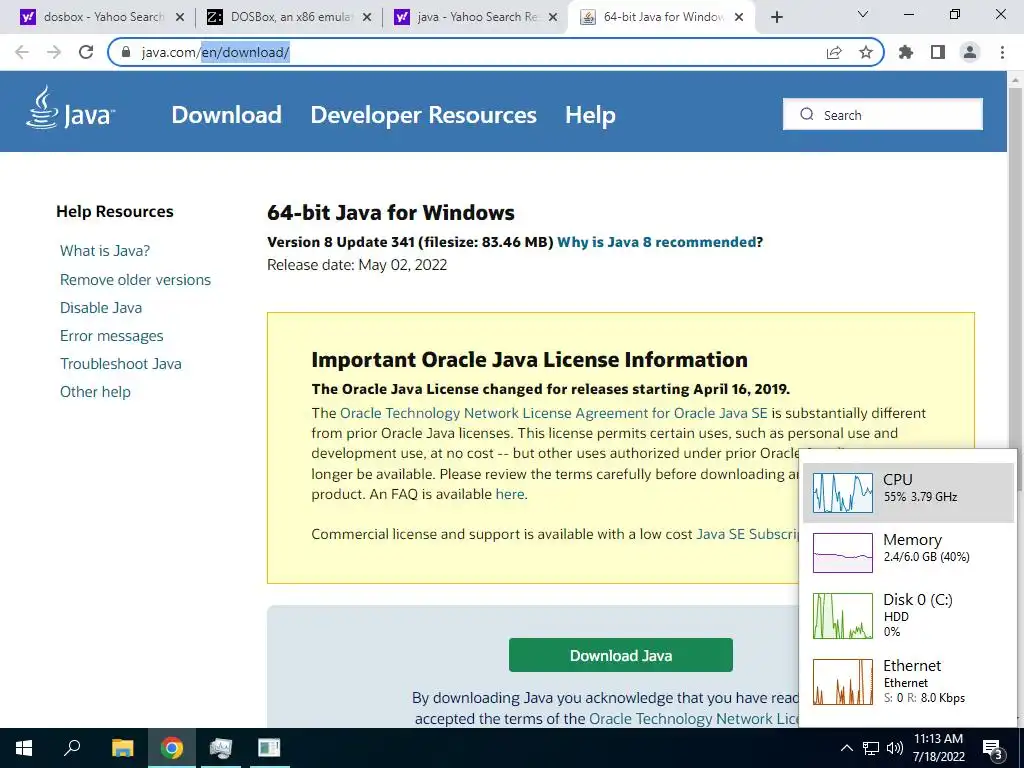Open the Extensions puzzle icon
This screenshot has width=1024, height=768.
coord(906,52)
